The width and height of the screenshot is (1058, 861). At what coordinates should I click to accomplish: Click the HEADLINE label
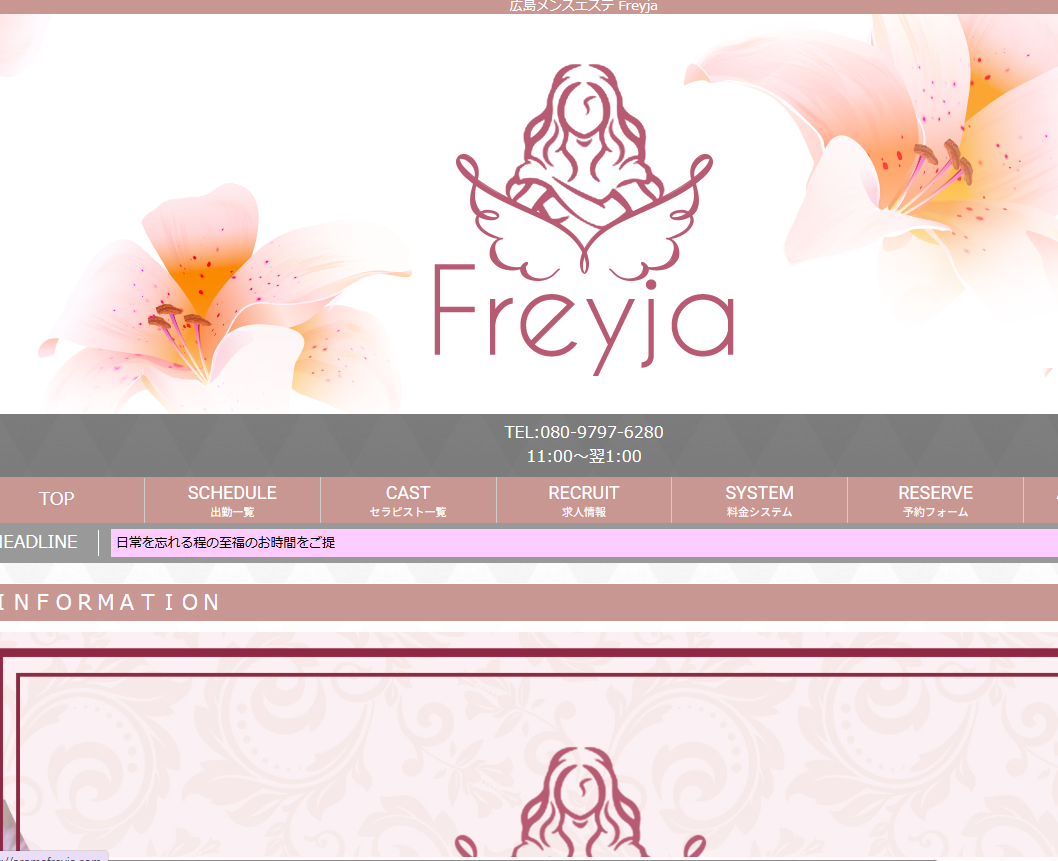tap(38, 542)
